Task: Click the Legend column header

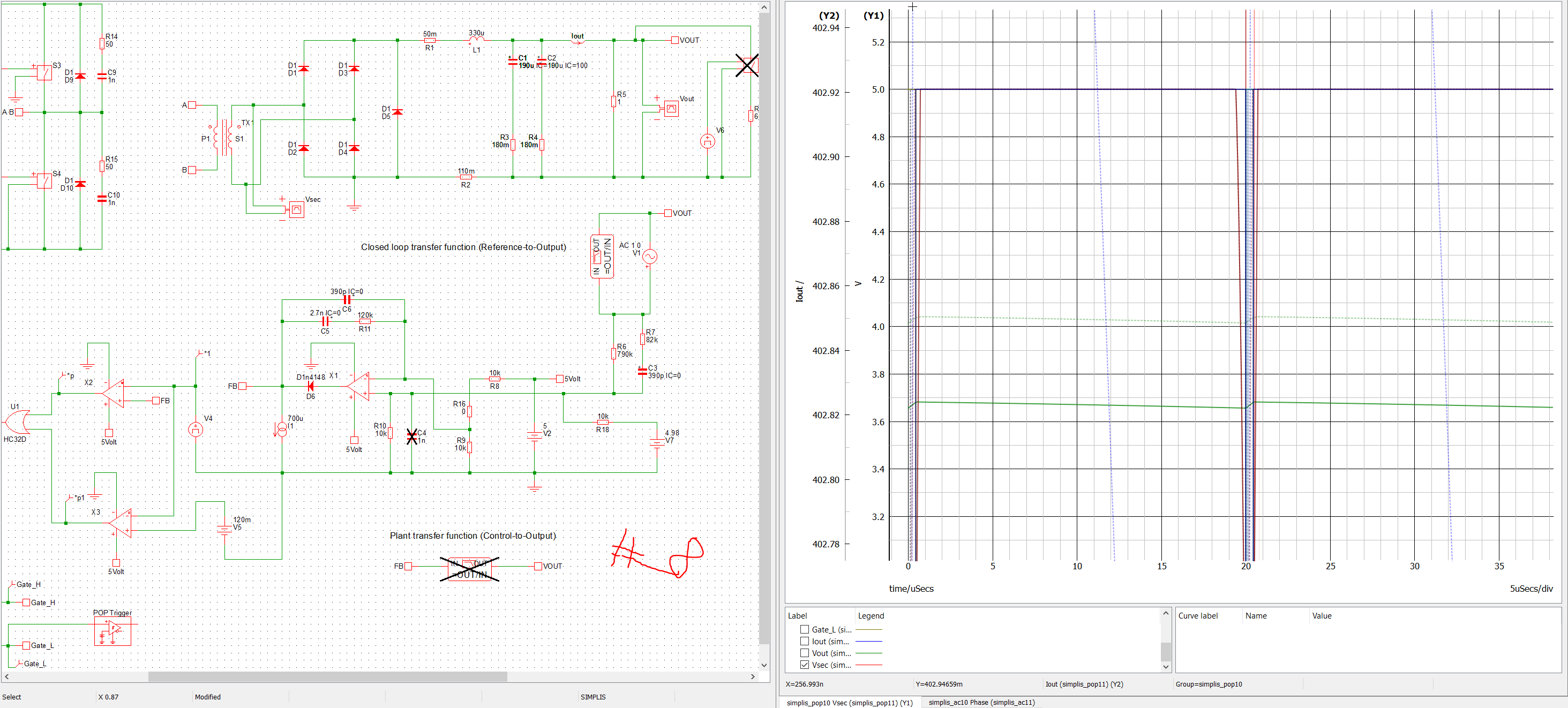Action: coord(871,615)
